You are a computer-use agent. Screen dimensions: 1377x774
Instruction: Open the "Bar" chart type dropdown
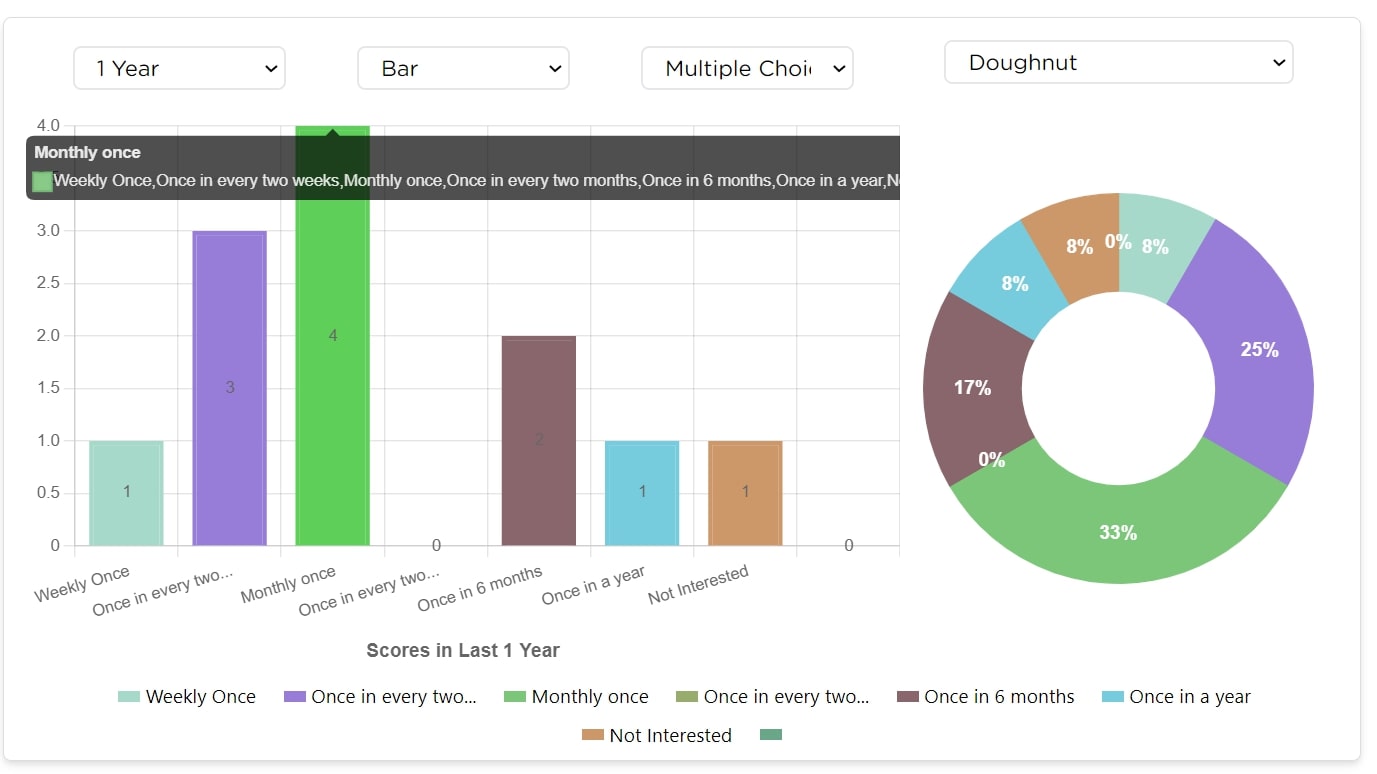pos(463,68)
